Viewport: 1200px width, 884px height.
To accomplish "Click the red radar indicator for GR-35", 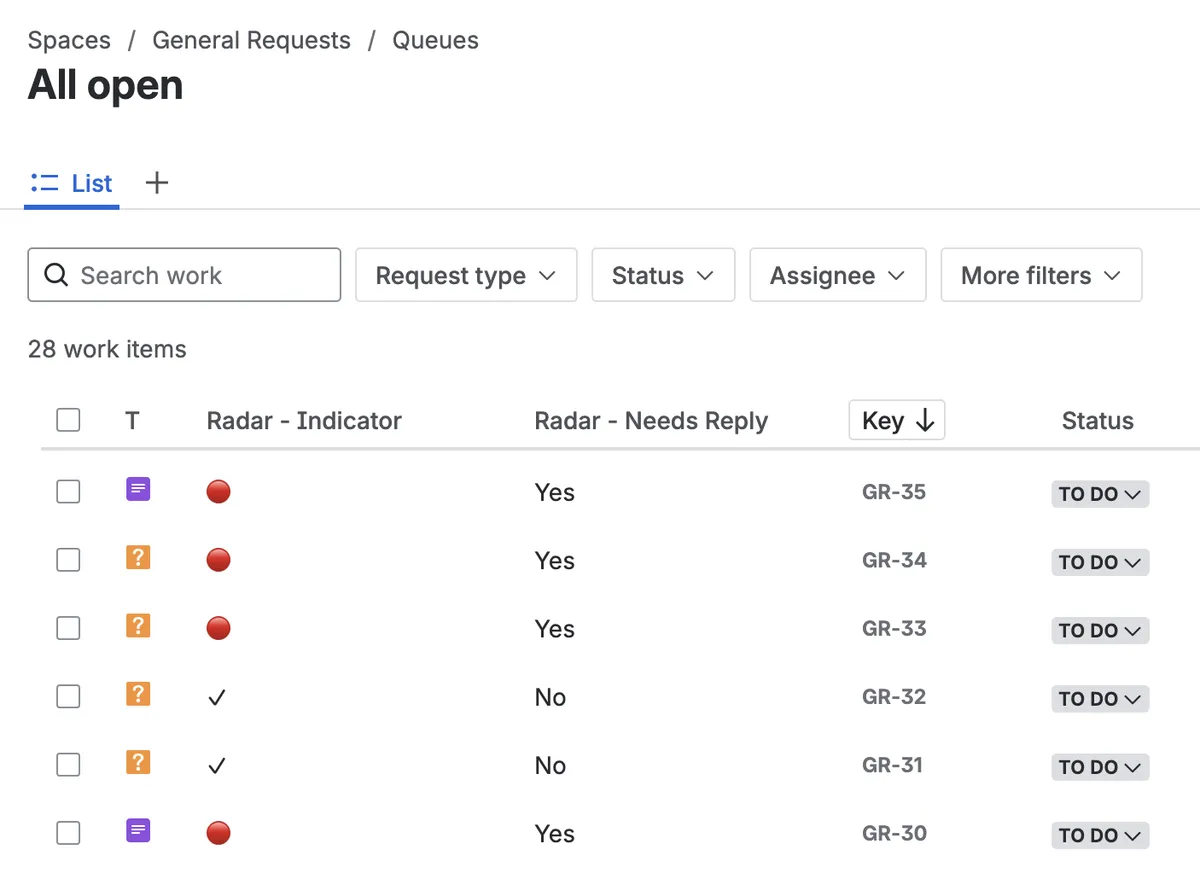I will tap(218, 491).
